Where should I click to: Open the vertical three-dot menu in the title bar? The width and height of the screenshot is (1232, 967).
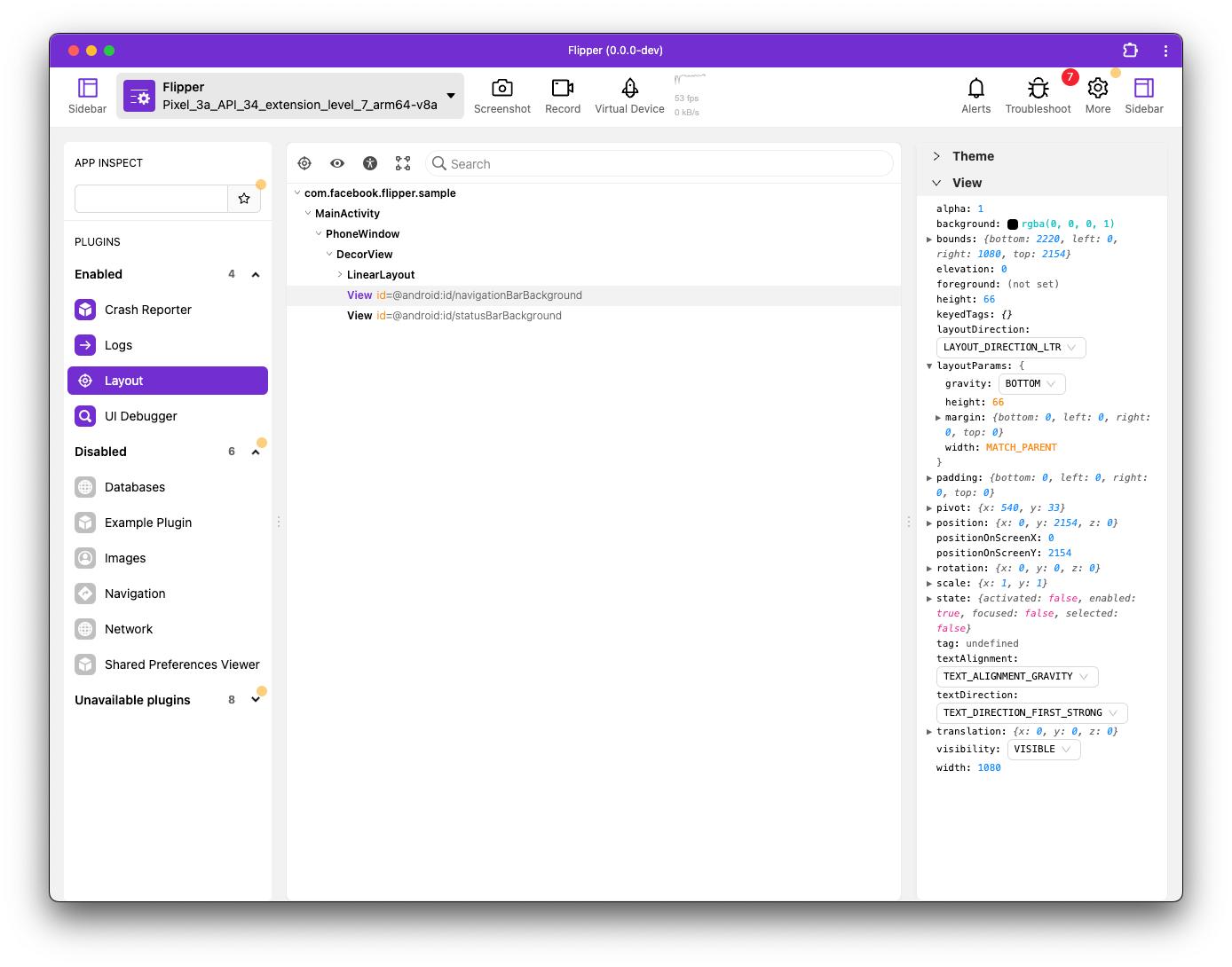[x=1165, y=51]
